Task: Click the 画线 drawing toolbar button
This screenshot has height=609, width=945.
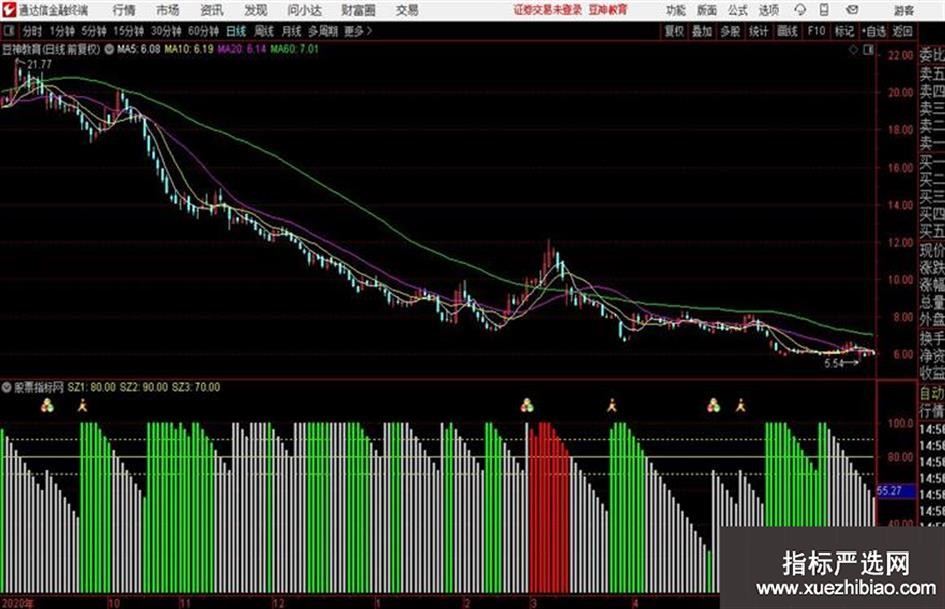Action: (787, 31)
